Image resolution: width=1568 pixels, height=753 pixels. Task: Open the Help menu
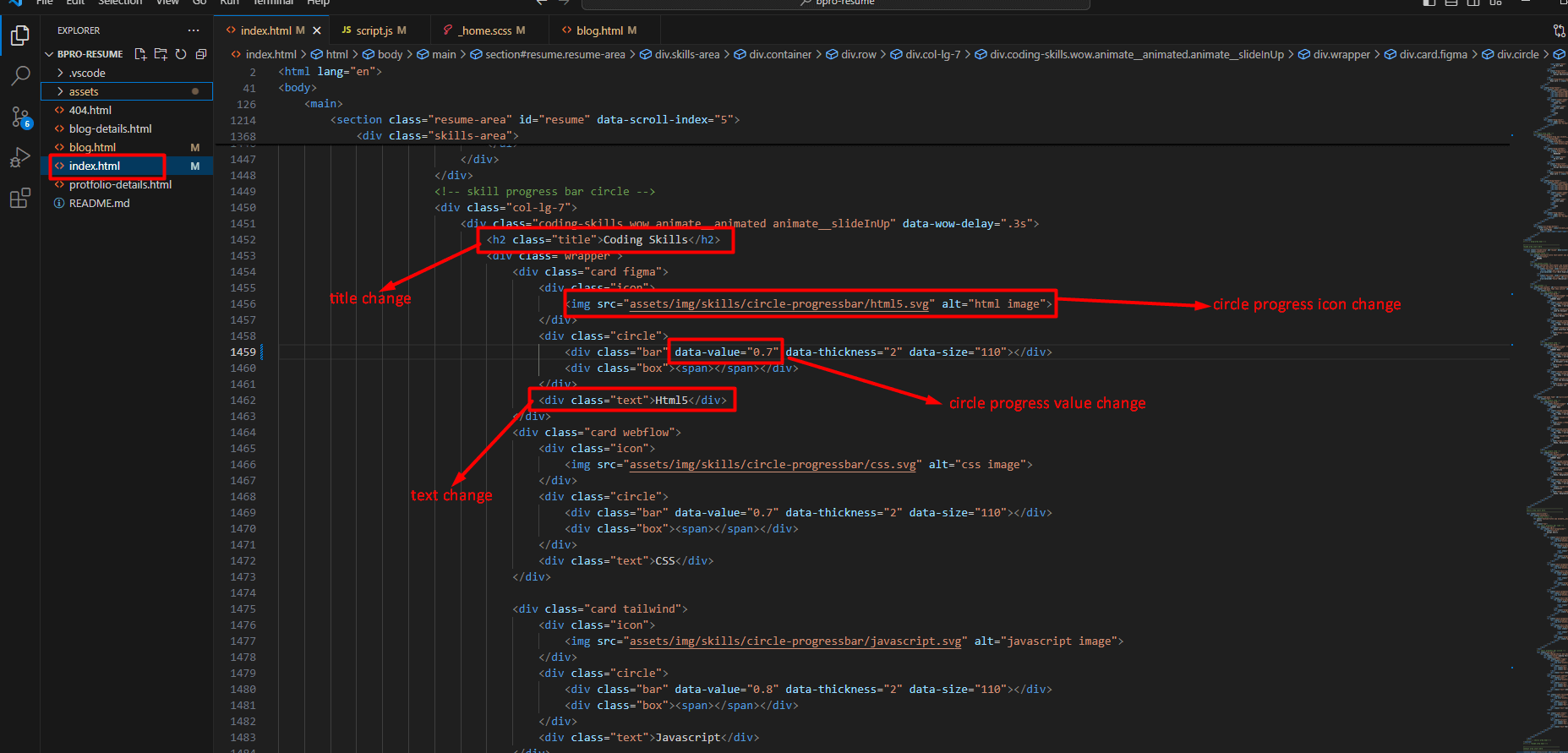click(319, 3)
